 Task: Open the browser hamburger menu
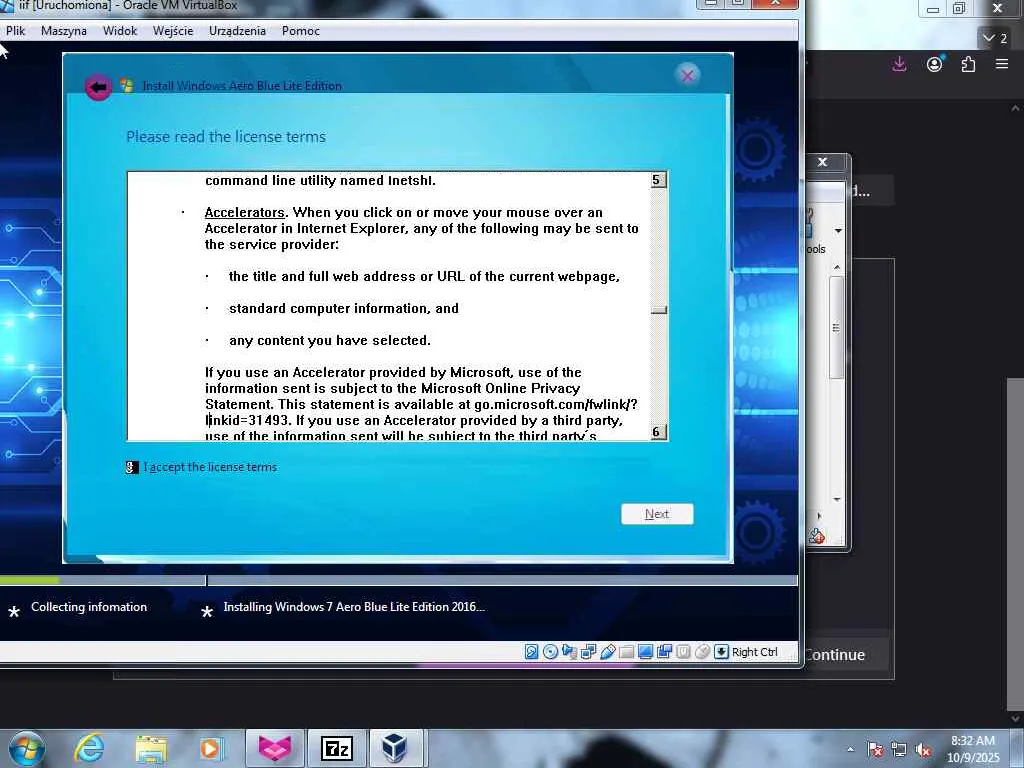tap(1002, 63)
